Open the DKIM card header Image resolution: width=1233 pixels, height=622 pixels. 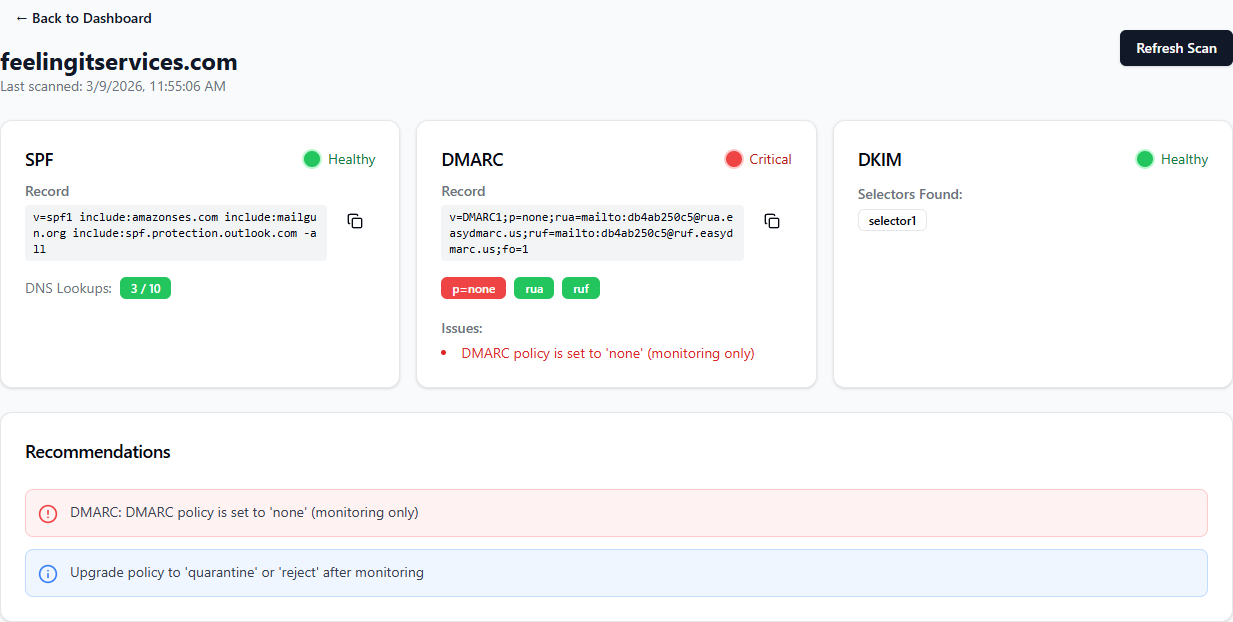pyautogui.click(x=880, y=159)
